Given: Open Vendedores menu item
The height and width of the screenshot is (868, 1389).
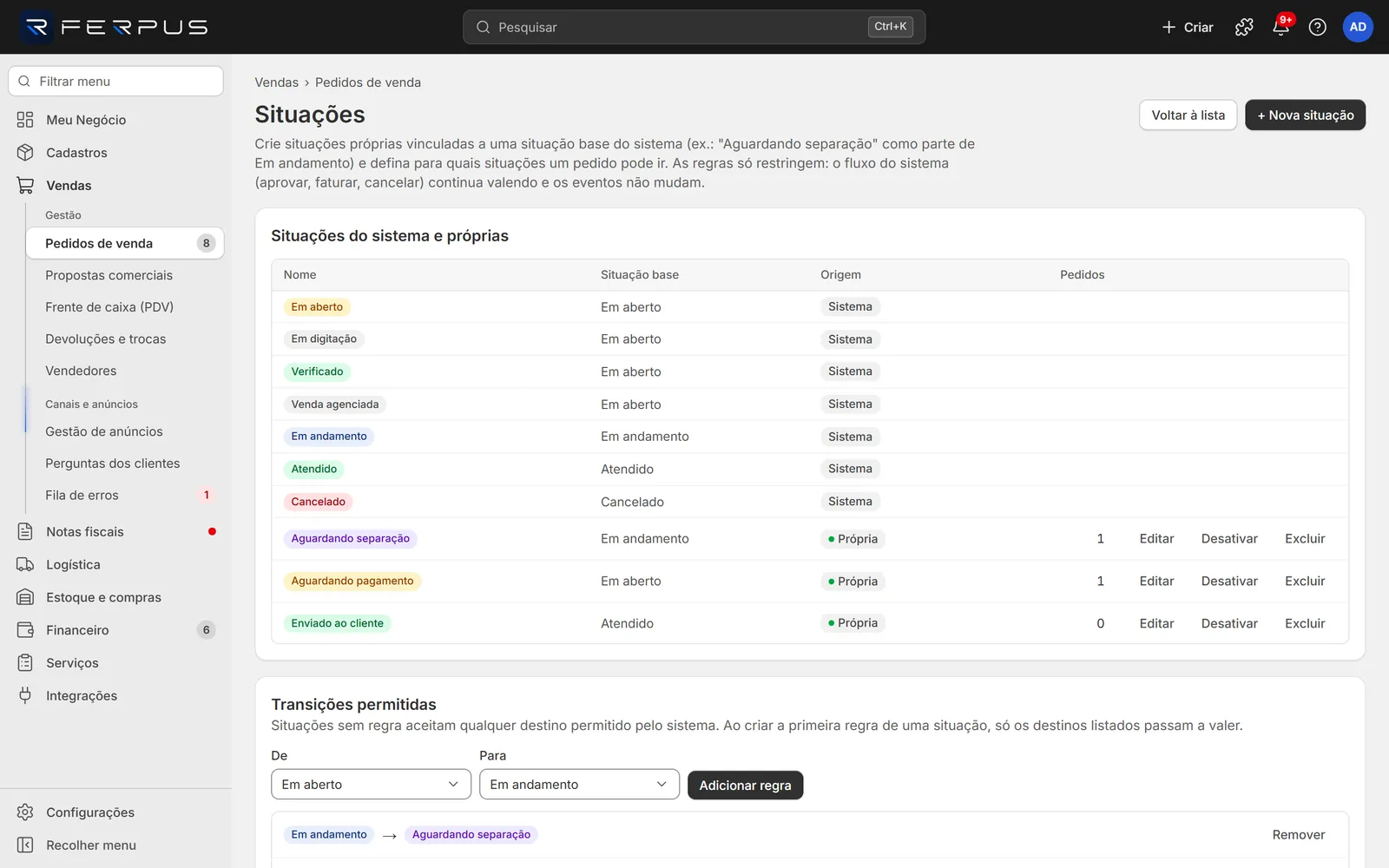Looking at the screenshot, I should 81,371.
